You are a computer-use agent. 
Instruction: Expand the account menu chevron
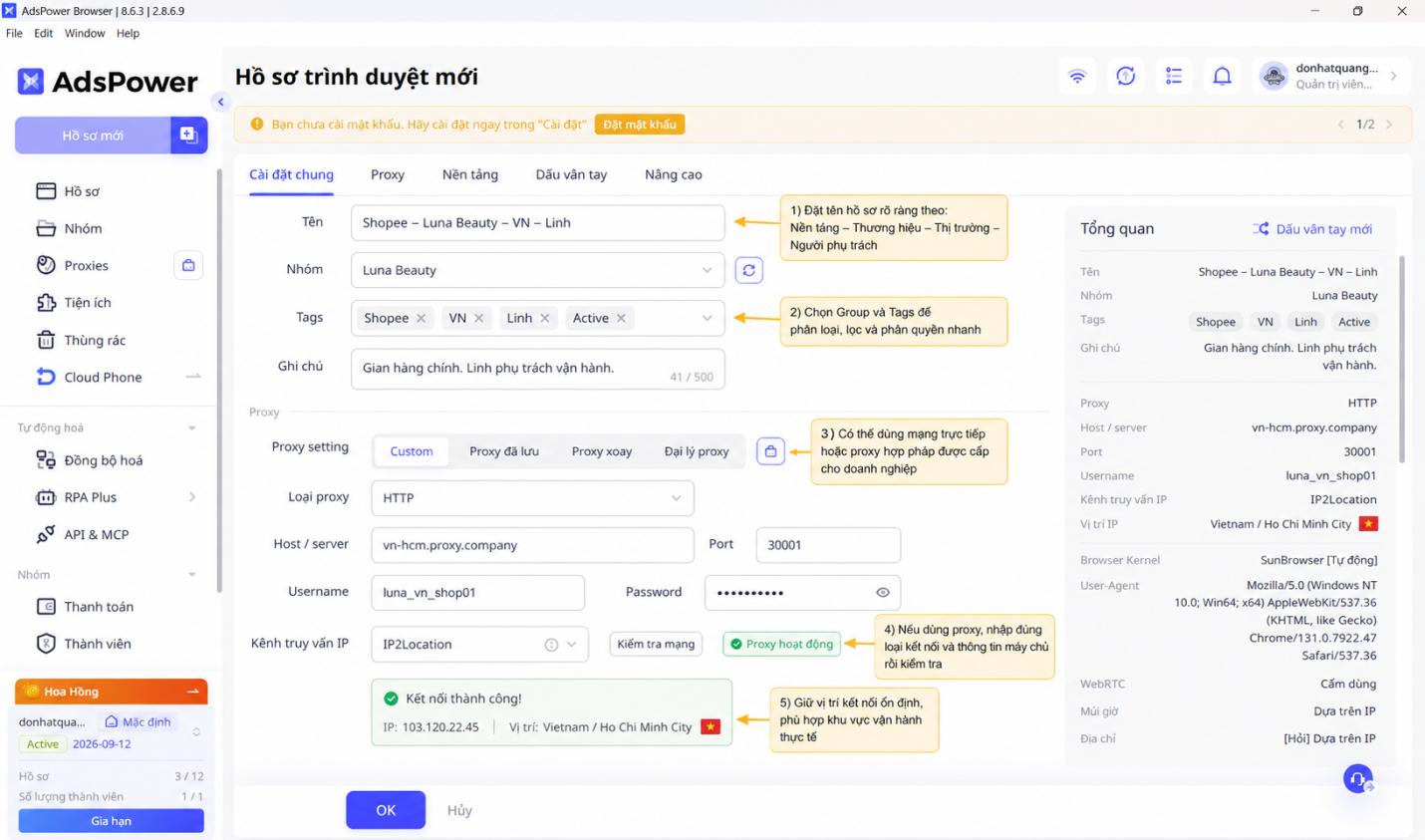[x=1393, y=77]
